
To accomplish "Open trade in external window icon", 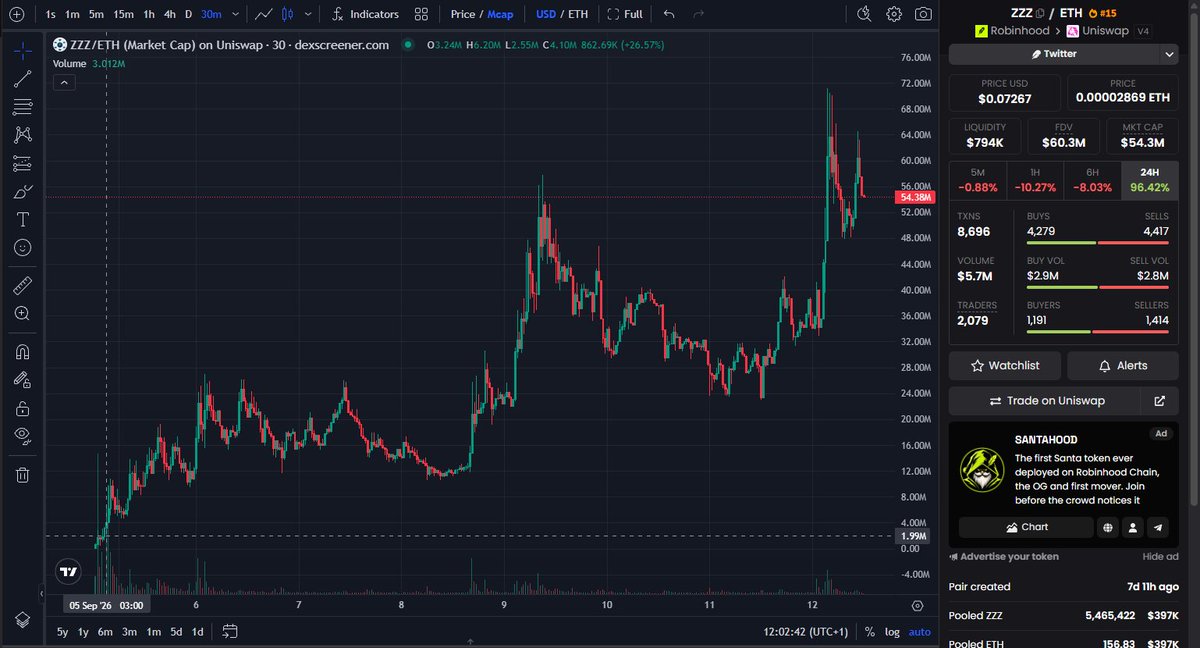I will point(1160,401).
